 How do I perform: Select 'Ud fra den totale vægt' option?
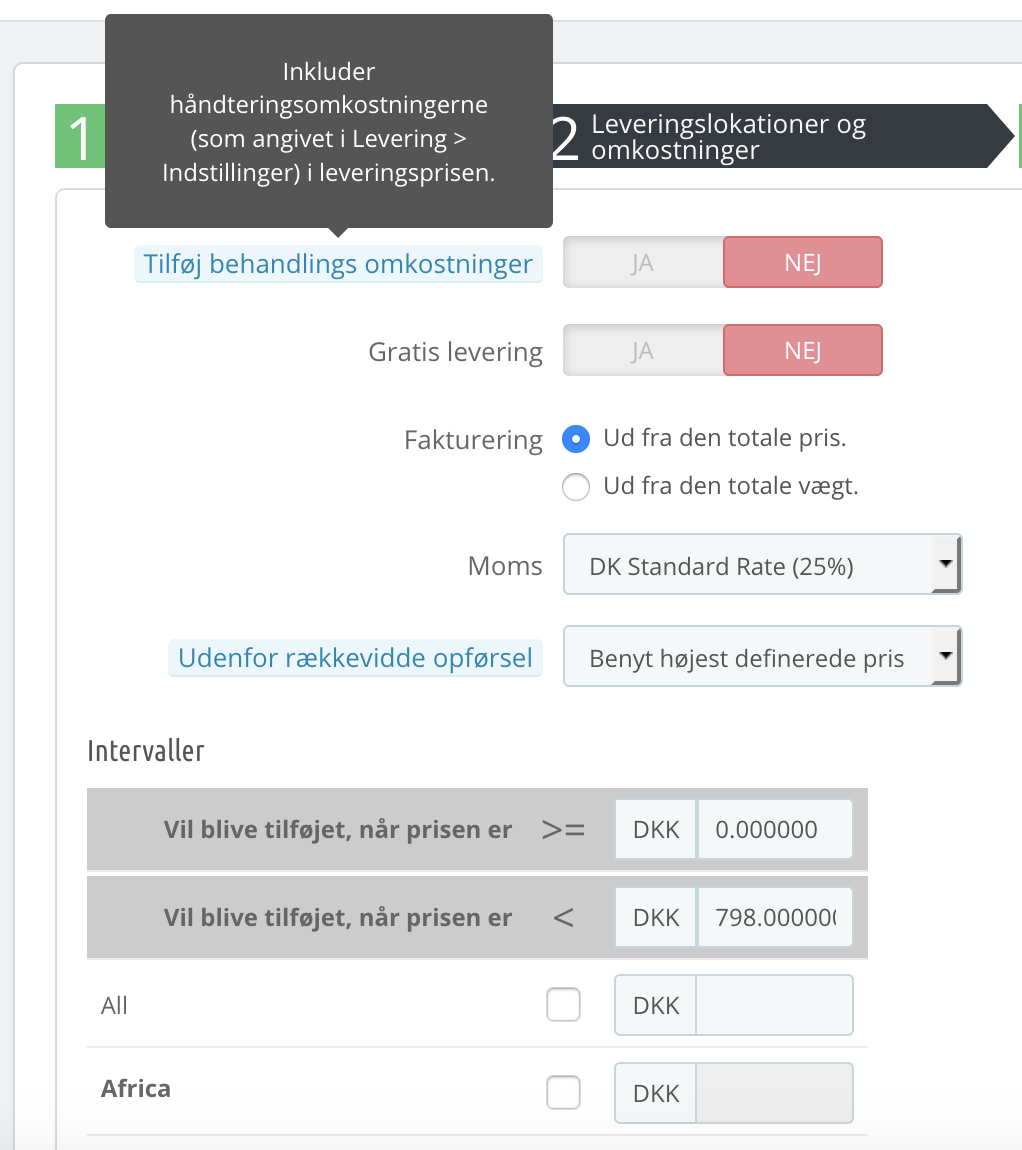pyautogui.click(x=576, y=487)
